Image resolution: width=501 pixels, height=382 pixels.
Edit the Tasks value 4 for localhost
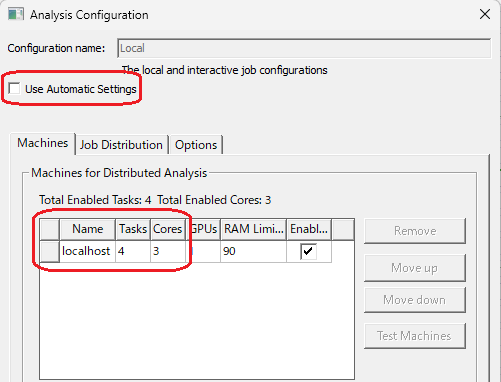[x=133, y=251]
